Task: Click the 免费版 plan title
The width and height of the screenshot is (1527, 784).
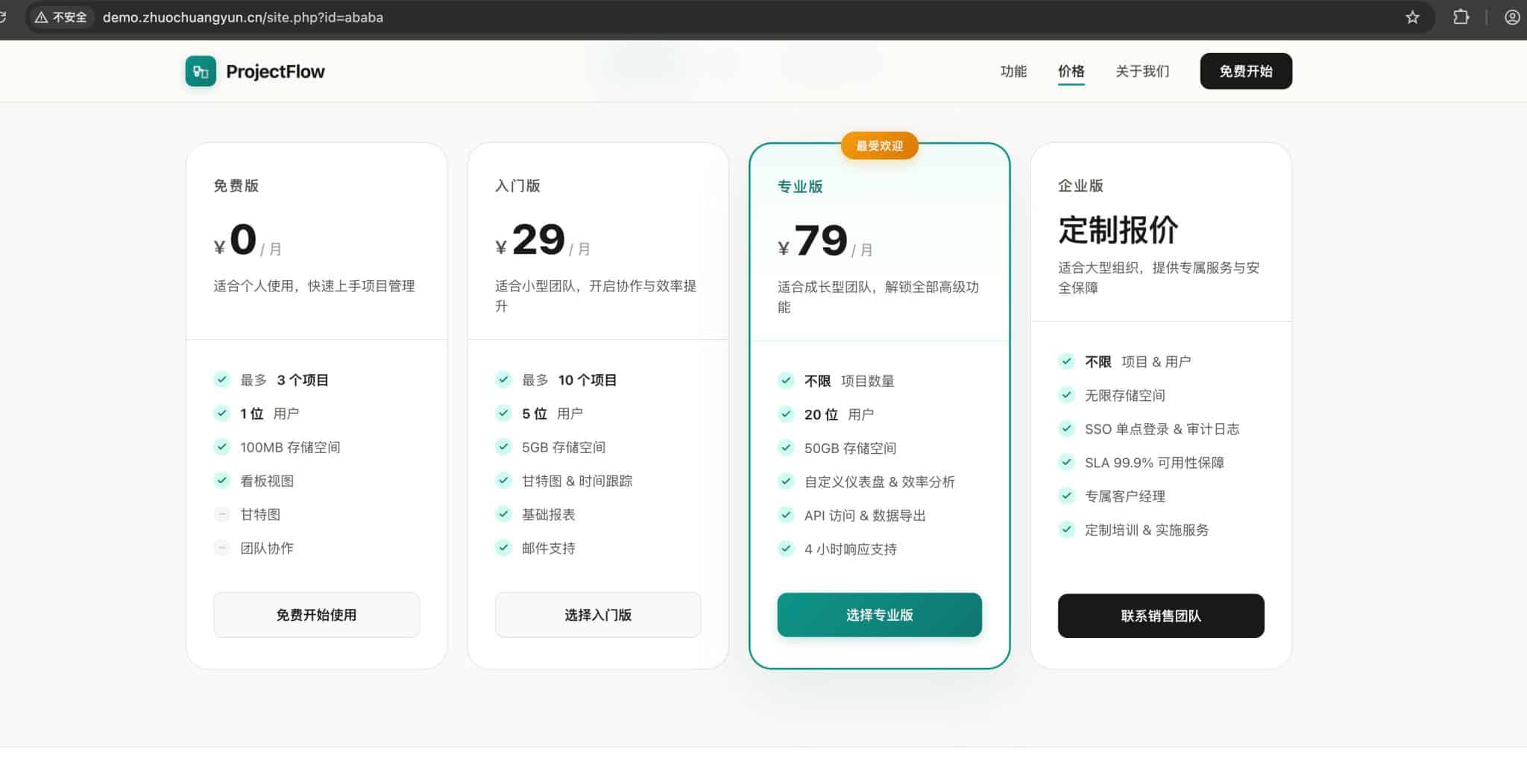Action: [x=236, y=186]
